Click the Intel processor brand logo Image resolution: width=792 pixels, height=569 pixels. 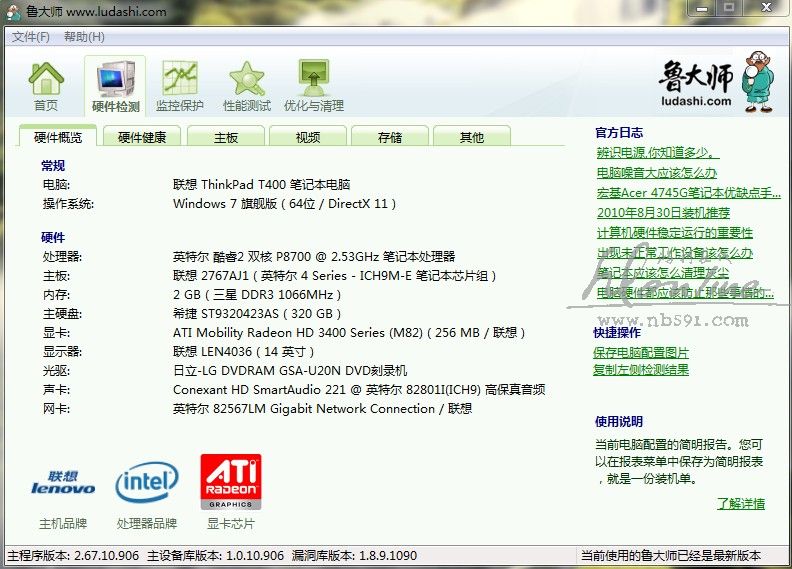tap(147, 484)
